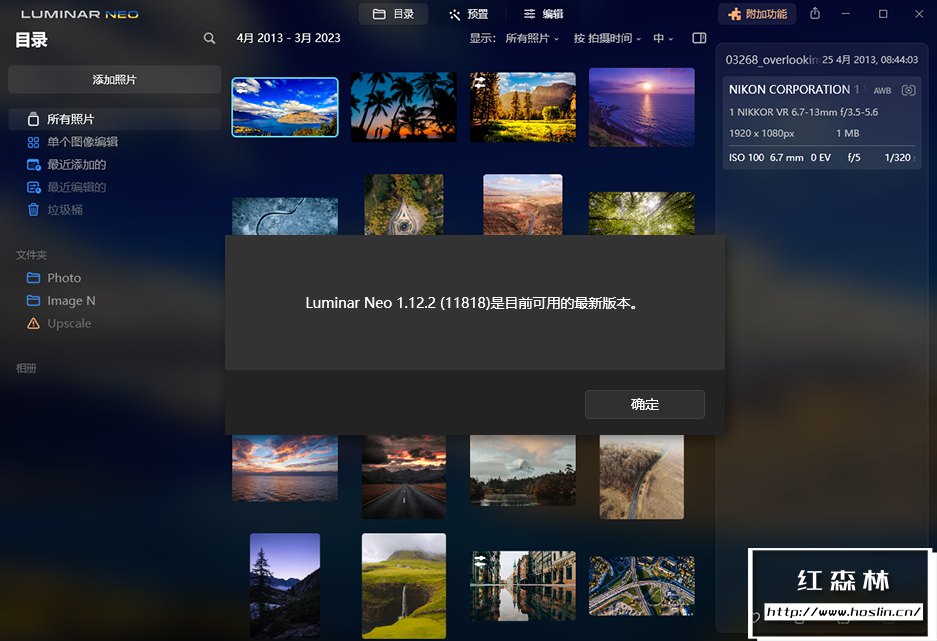Toggle the right info panel icon

[x=699, y=38]
